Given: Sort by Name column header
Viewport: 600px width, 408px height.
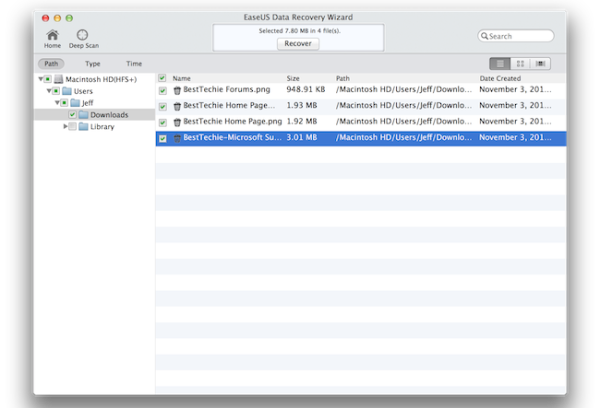Looking at the screenshot, I should point(181,78).
